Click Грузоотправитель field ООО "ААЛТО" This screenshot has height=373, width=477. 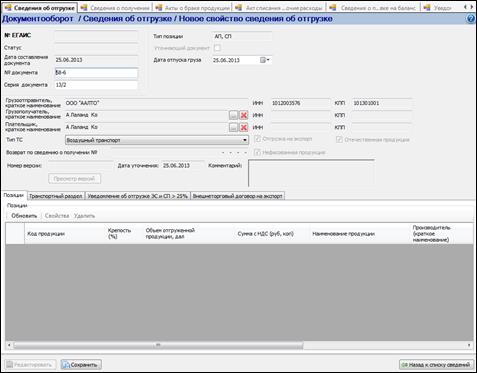pyautogui.click(x=156, y=103)
